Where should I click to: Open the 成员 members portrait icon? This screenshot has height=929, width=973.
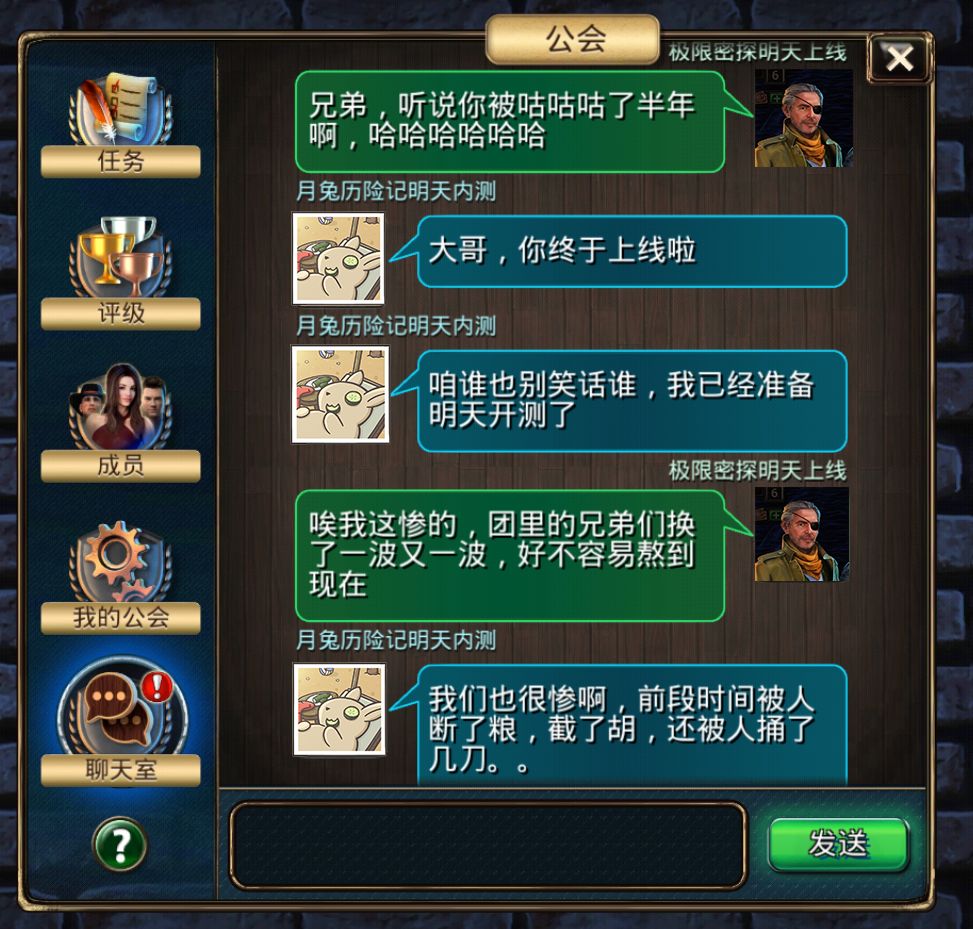[x=120, y=406]
